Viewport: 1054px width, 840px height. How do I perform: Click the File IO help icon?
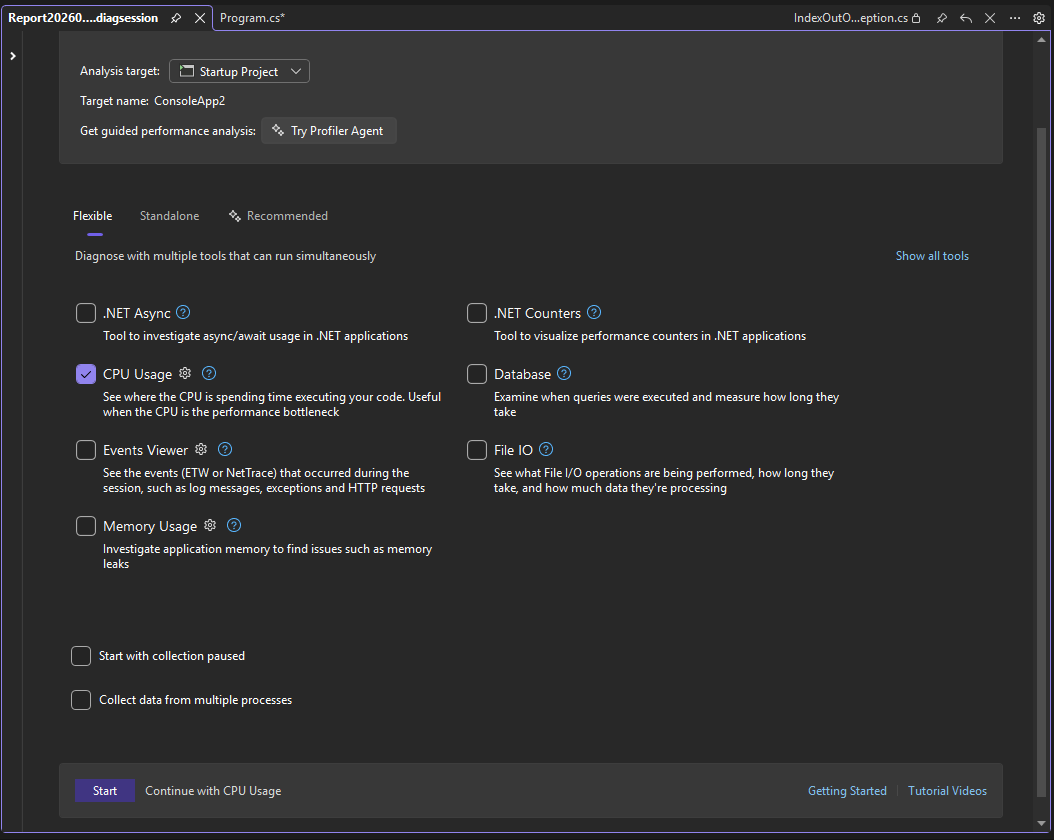[546, 449]
